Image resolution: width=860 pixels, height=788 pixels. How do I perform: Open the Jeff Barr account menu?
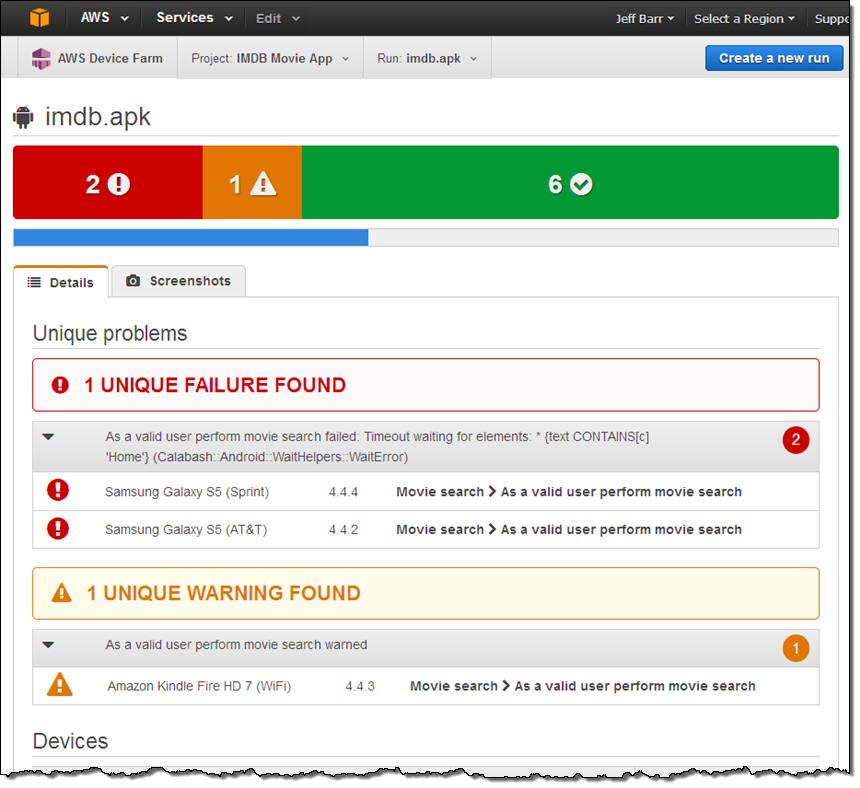[x=644, y=18]
